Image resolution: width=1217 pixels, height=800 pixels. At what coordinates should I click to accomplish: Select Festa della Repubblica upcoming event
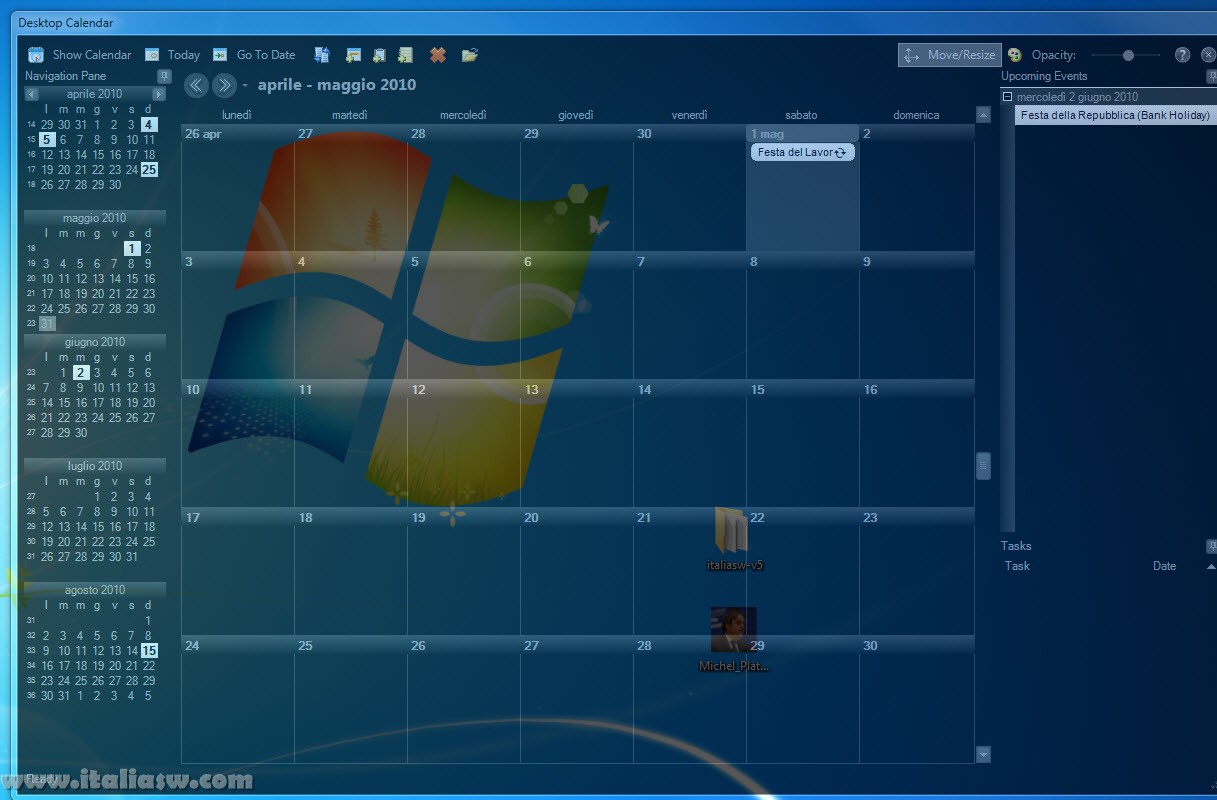pos(1115,115)
